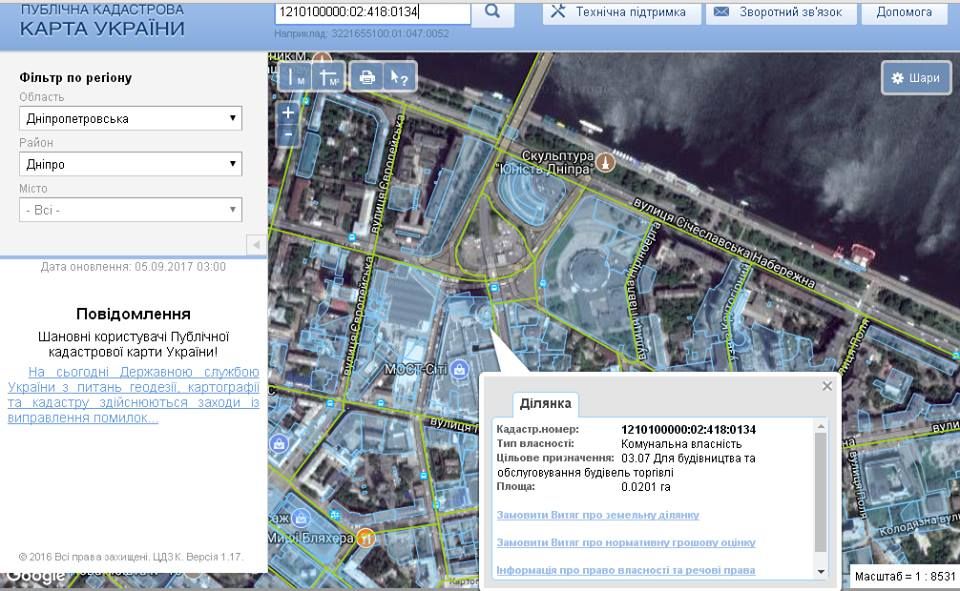Open the Шари layers panel
The width and height of the screenshot is (960, 591).
(x=915, y=78)
